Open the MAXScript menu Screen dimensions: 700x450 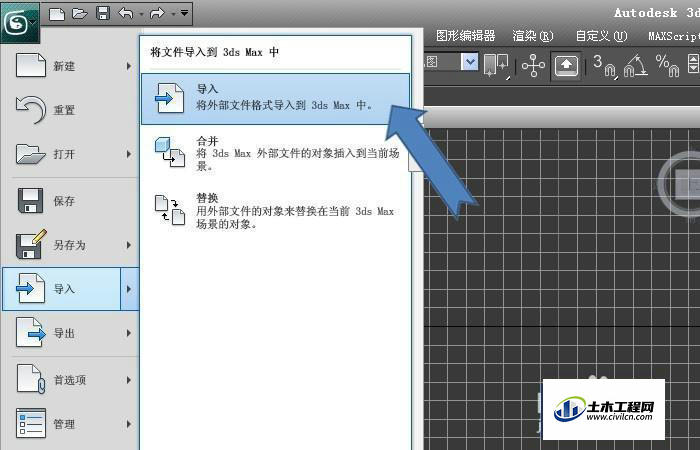[x=674, y=36]
